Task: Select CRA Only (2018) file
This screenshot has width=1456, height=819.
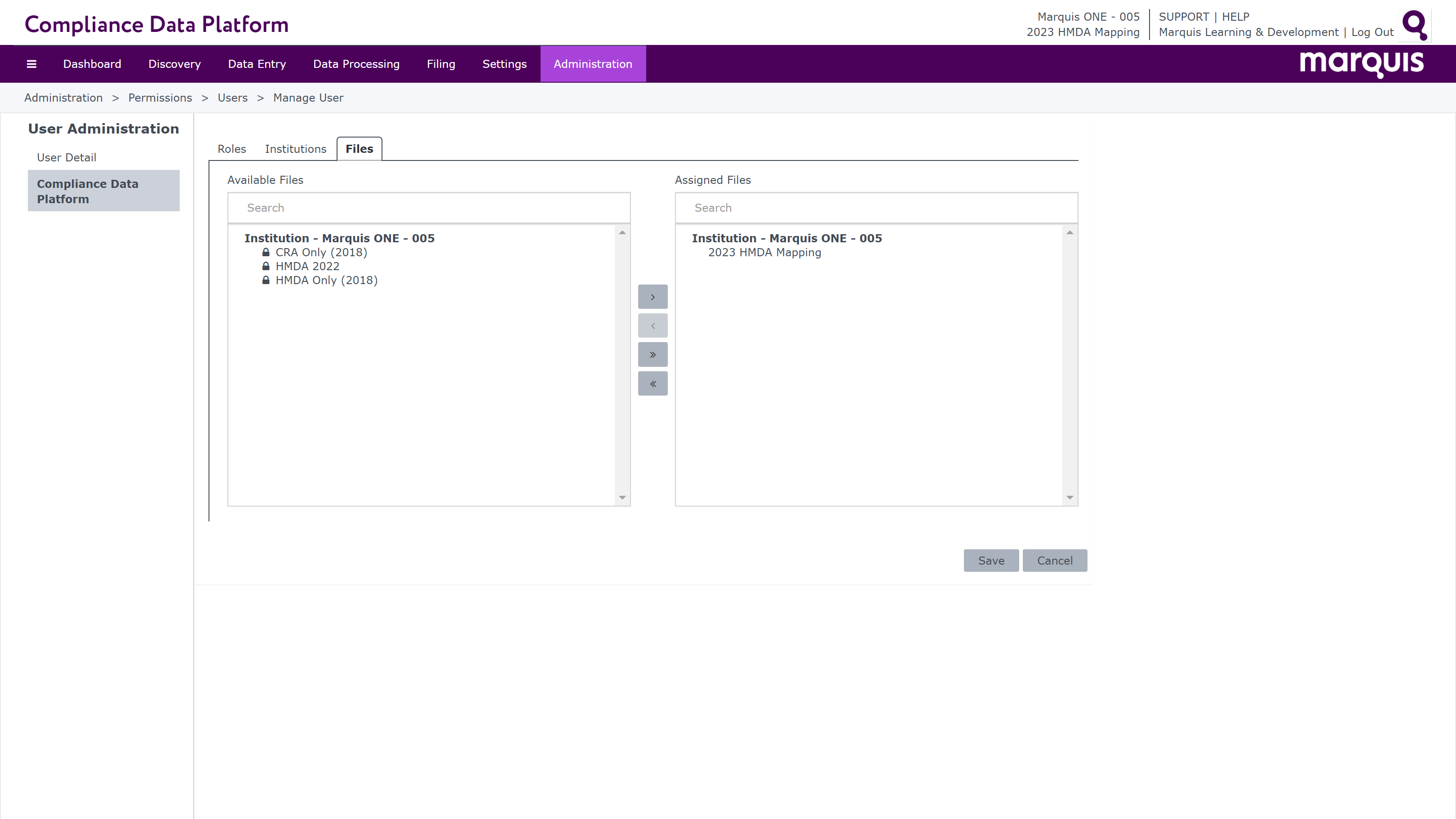Action: [321, 252]
